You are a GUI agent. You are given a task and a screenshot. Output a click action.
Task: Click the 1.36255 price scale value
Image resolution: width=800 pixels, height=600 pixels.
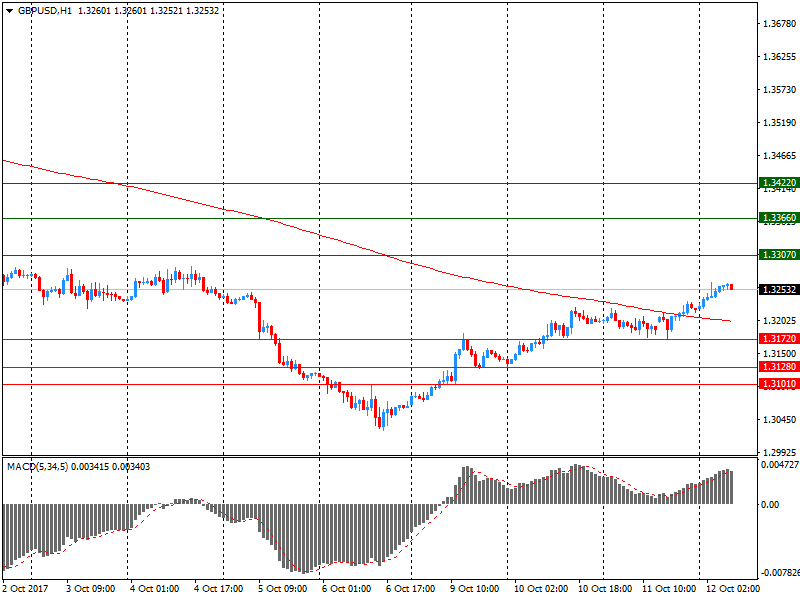[779, 57]
